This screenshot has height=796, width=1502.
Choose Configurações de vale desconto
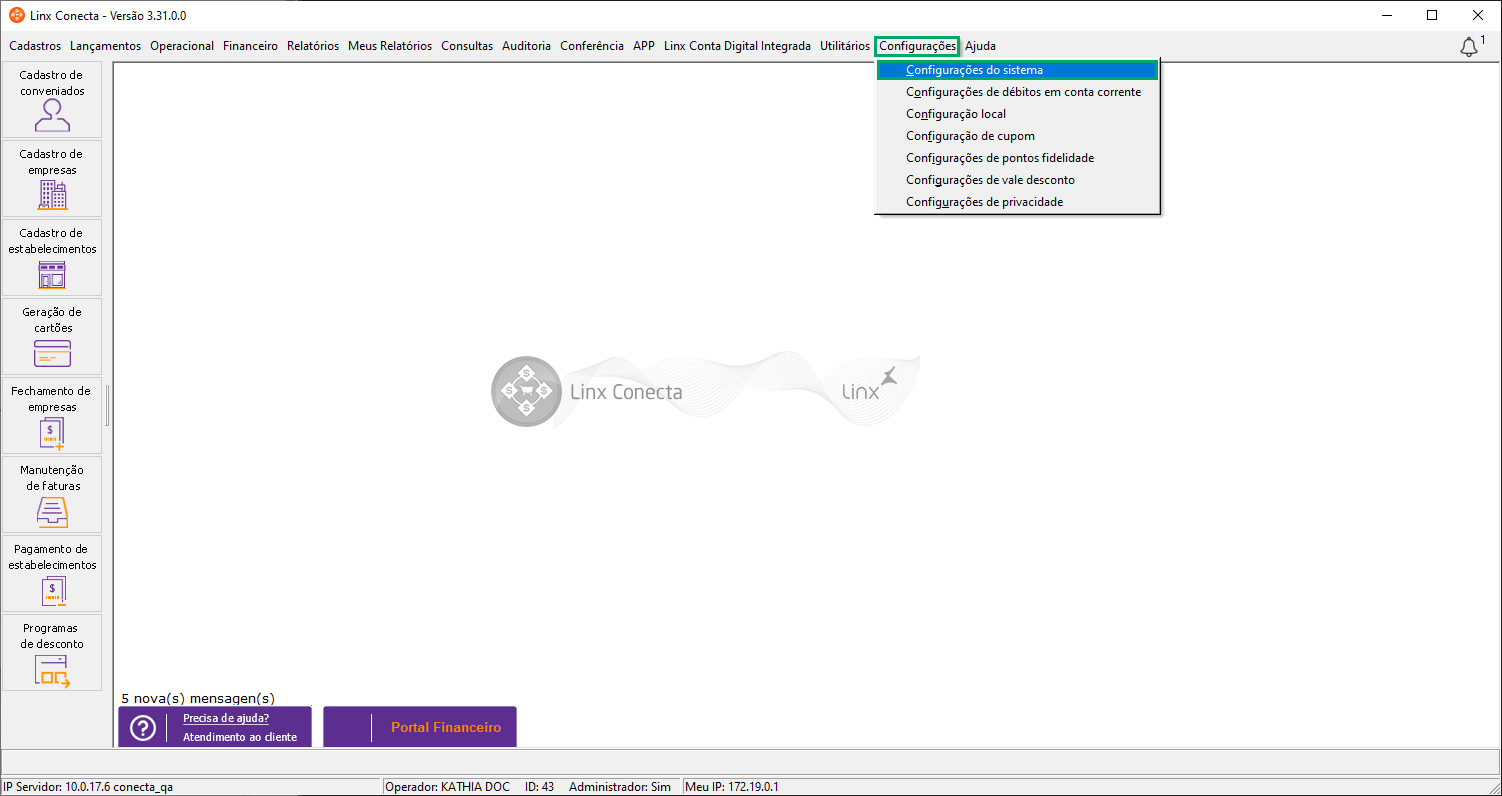coord(1017,180)
